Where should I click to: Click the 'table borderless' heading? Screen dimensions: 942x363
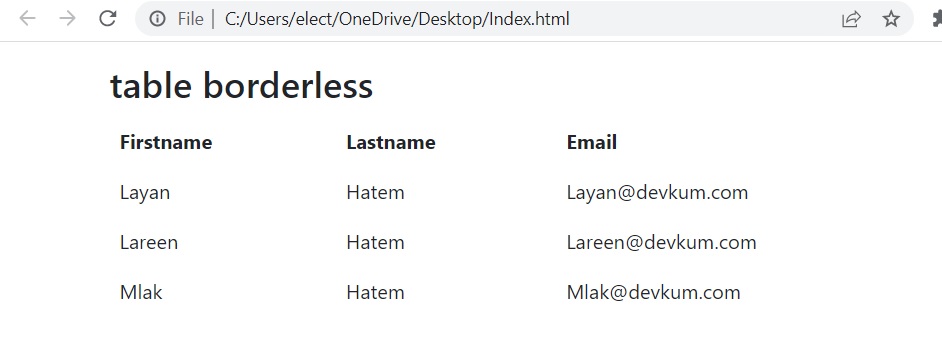click(242, 86)
